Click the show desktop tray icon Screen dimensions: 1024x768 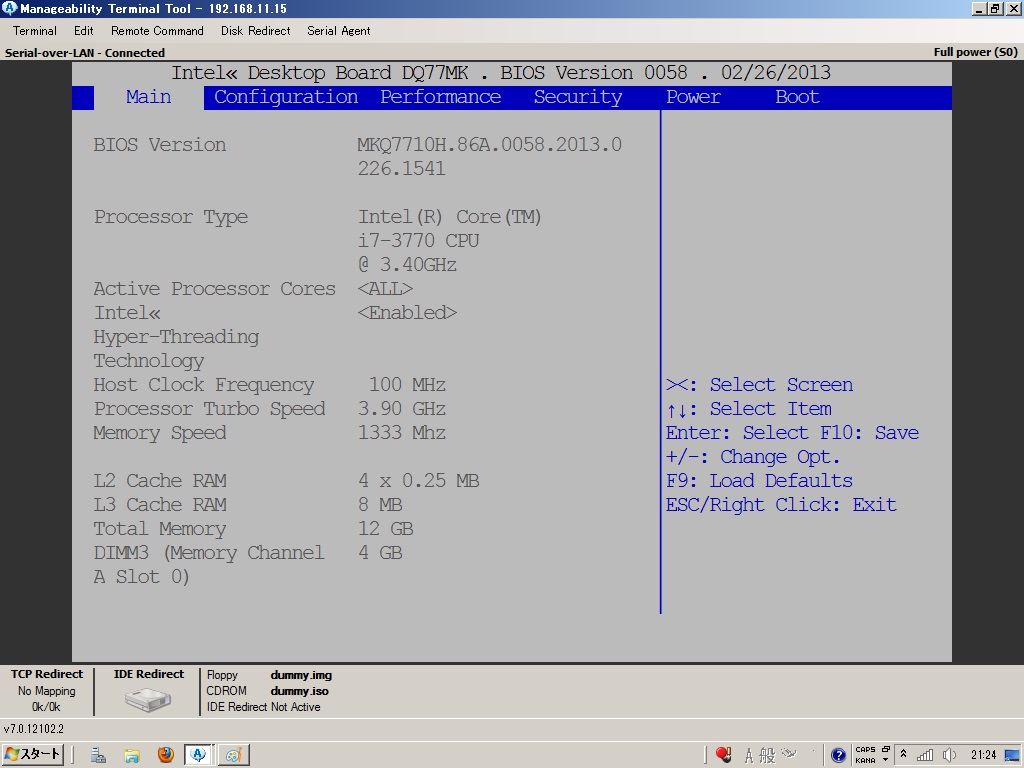(x=1013, y=756)
